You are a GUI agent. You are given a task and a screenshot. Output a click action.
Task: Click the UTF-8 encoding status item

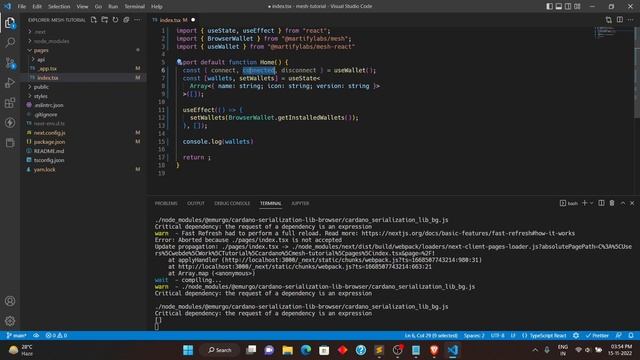click(498, 336)
